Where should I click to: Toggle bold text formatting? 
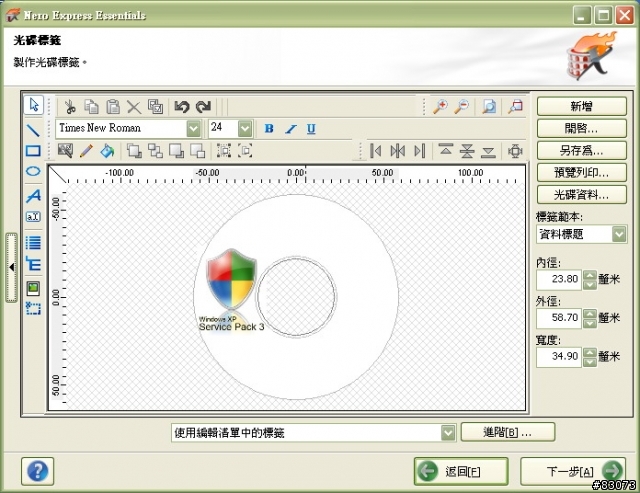[269, 129]
